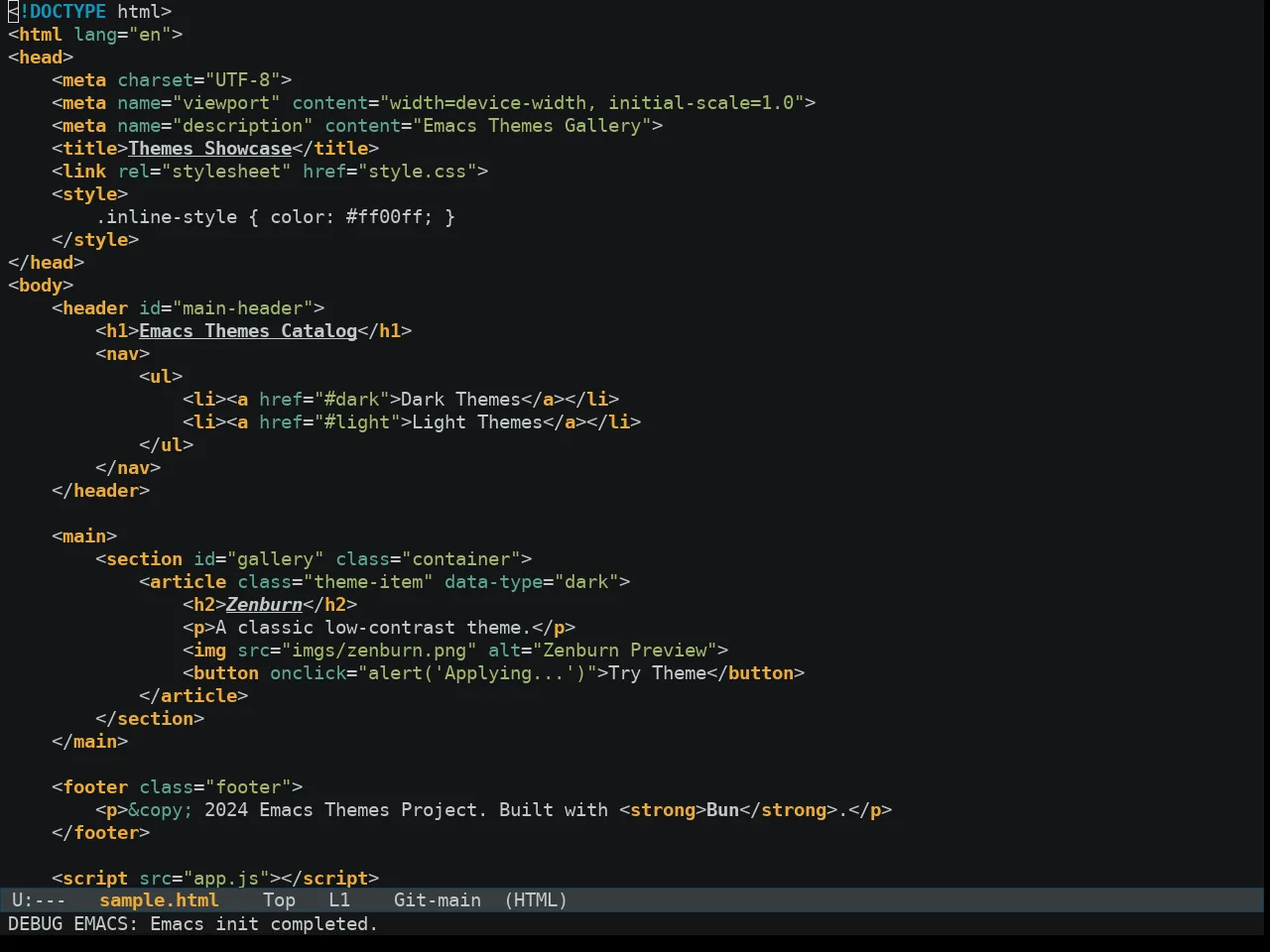The height and width of the screenshot is (952, 1270).
Task: Click the 'Bun' text inside strong tag
Action: tap(722, 810)
